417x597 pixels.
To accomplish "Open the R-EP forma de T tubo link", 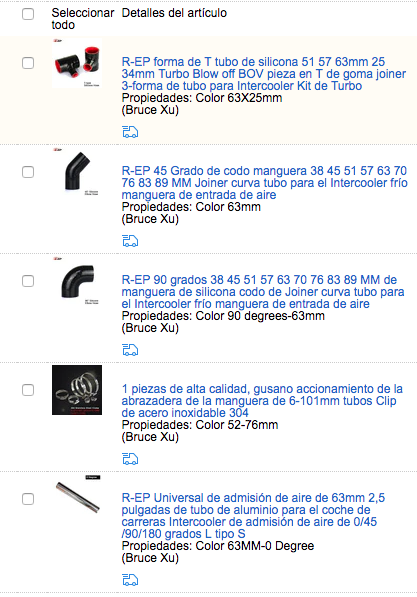I will pyautogui.click(x=264, y=73).
